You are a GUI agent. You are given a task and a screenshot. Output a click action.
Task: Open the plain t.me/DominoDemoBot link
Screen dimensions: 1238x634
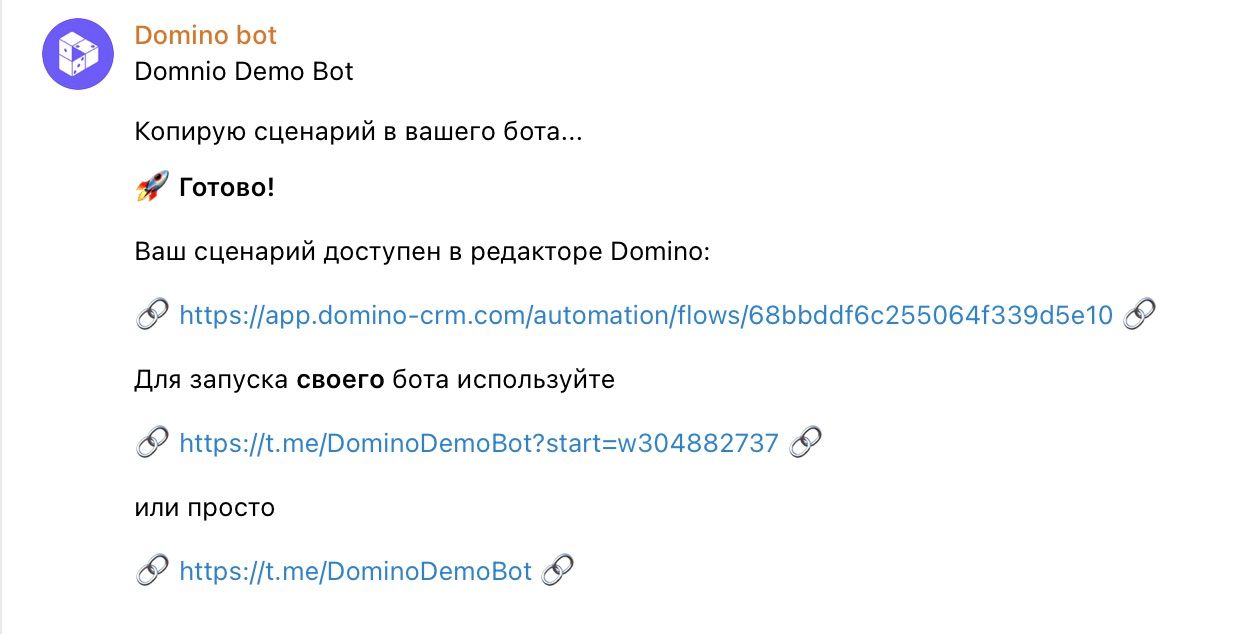(355, 571)
